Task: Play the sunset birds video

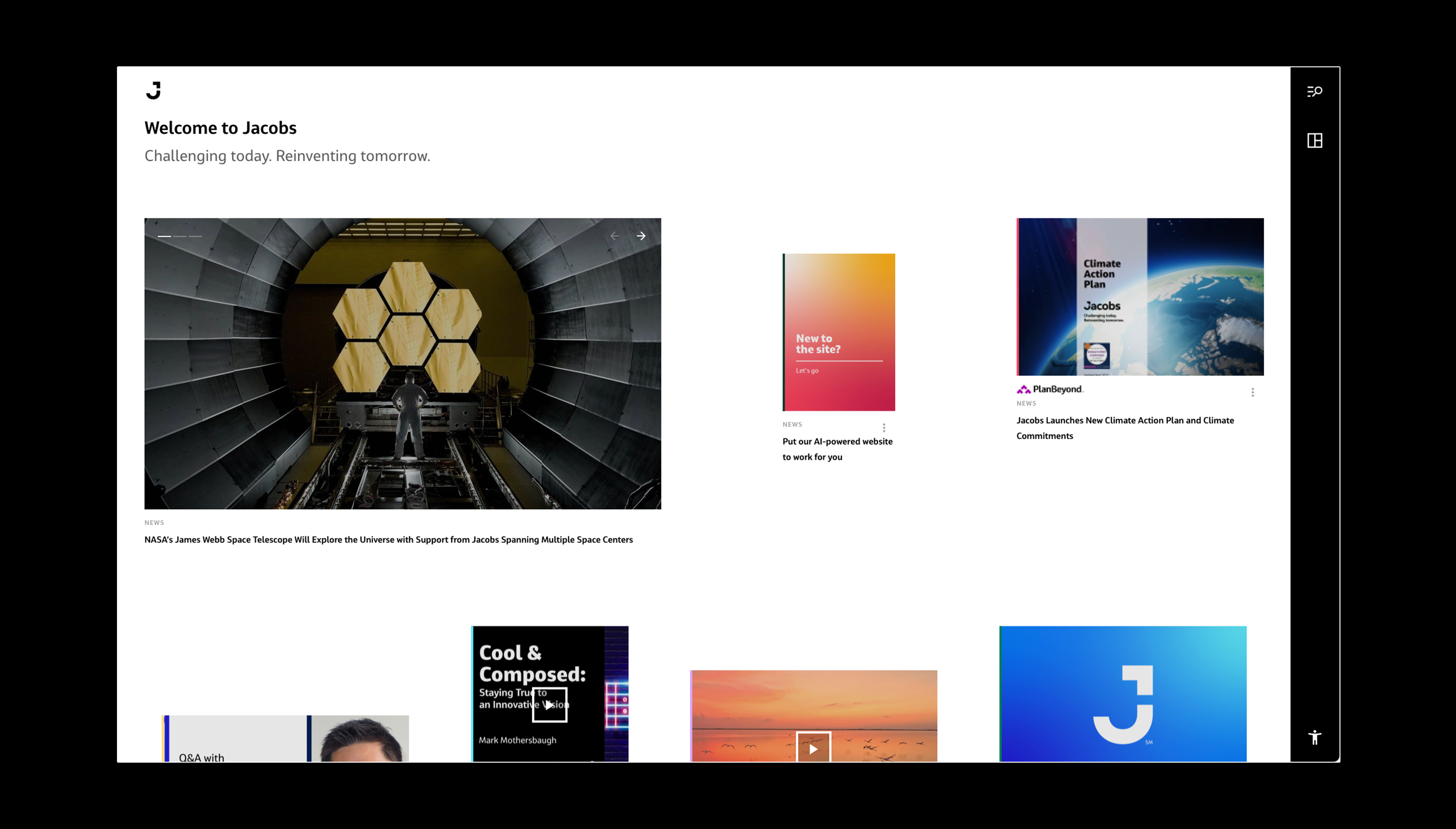Action: tap(813, 748)
